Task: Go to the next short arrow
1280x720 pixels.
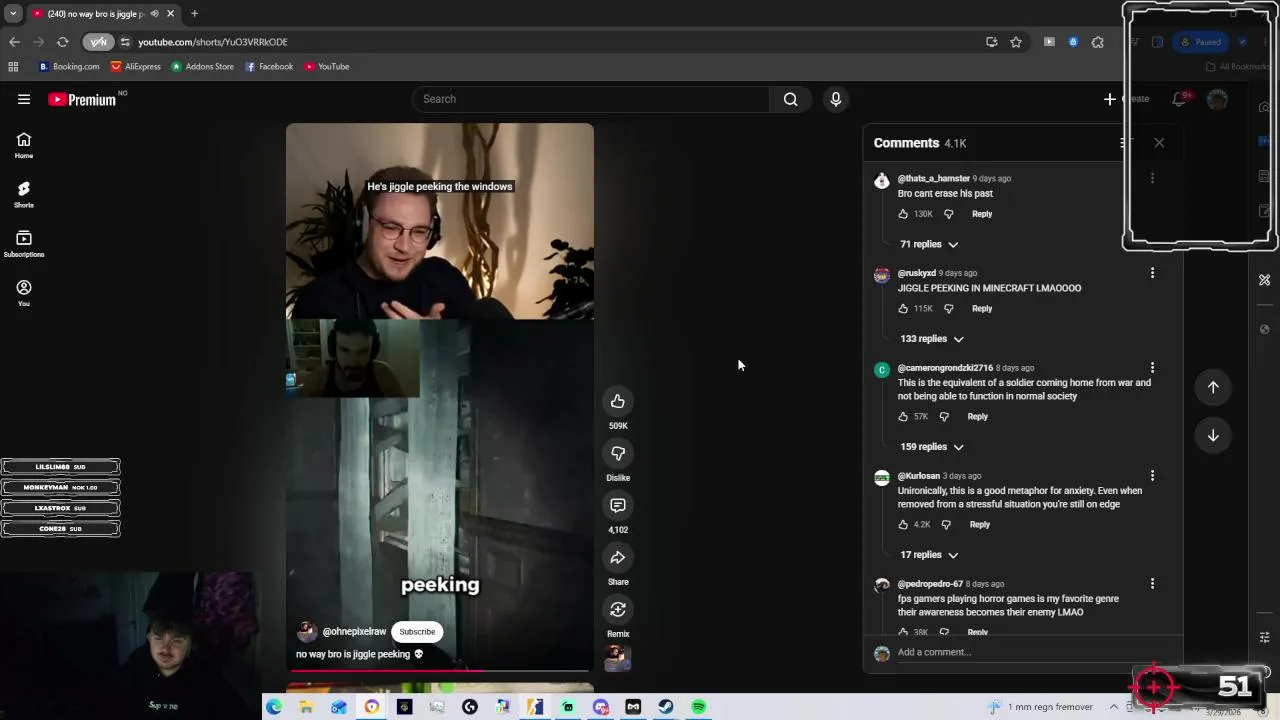Action: pyautogui.click(x=1213, y=435)
